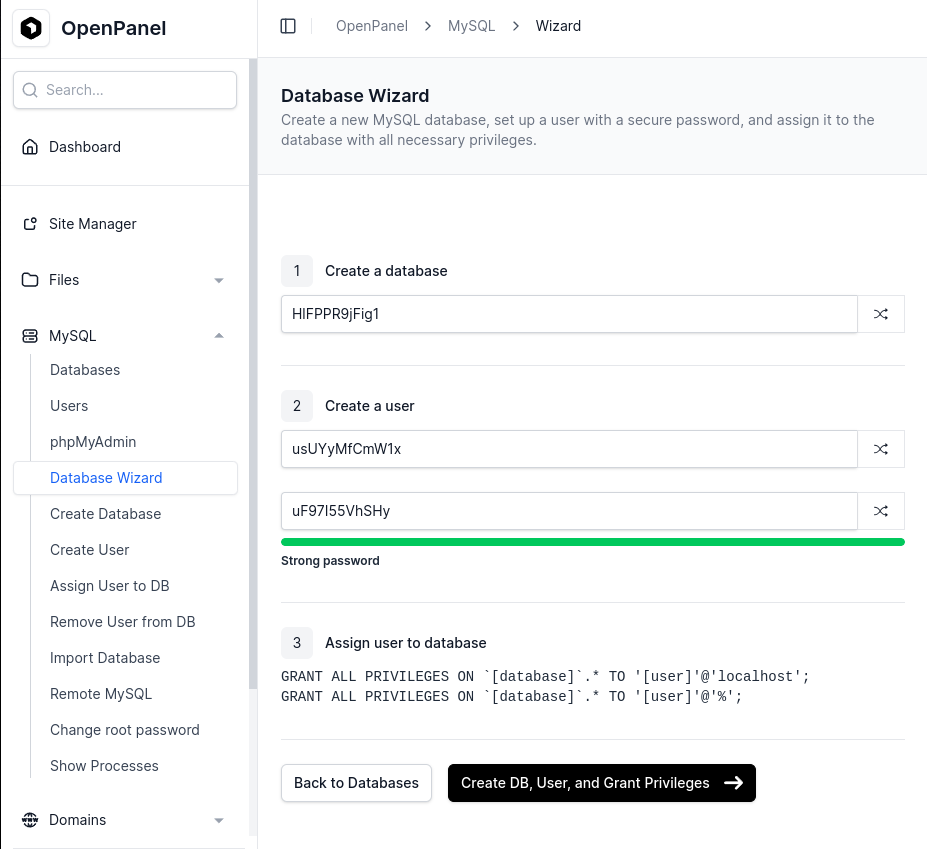Image resolution: width=927 pixels, height=849 pixels.
Task: Click the database name input field
Action: coord(569,314)
